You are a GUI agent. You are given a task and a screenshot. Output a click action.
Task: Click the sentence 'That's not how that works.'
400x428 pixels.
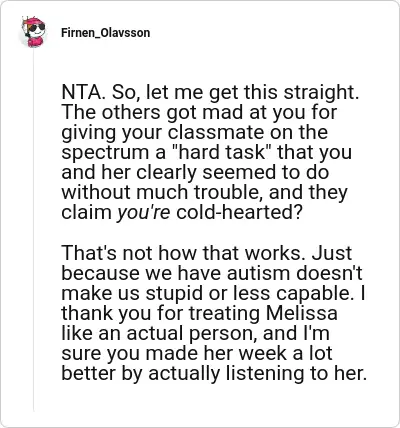point(183,253)
